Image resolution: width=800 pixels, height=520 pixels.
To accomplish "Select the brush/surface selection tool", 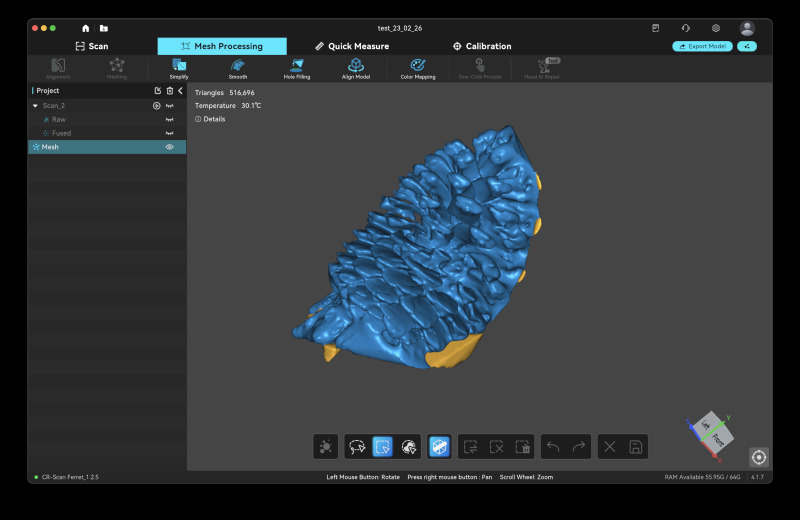I will click(x=409, y=447).
